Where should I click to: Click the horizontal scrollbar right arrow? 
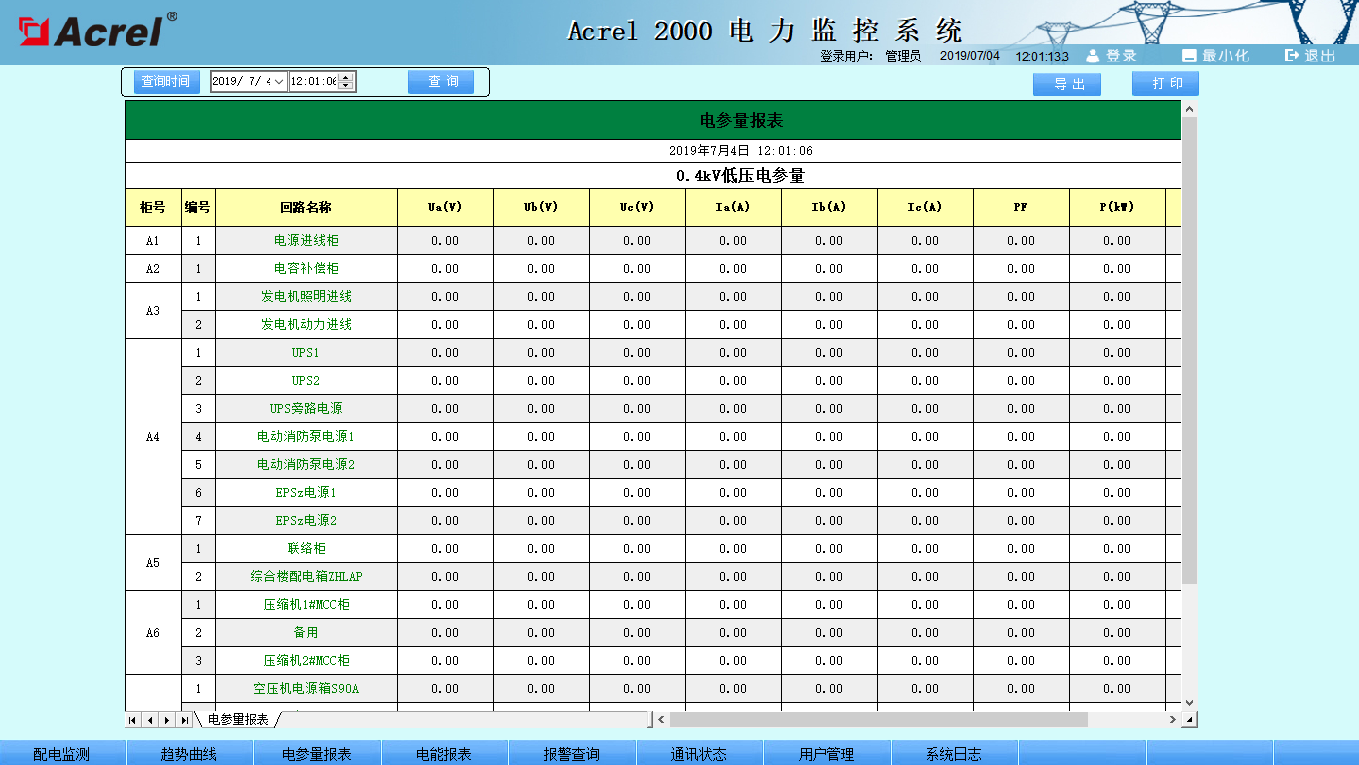(1172, 720)
